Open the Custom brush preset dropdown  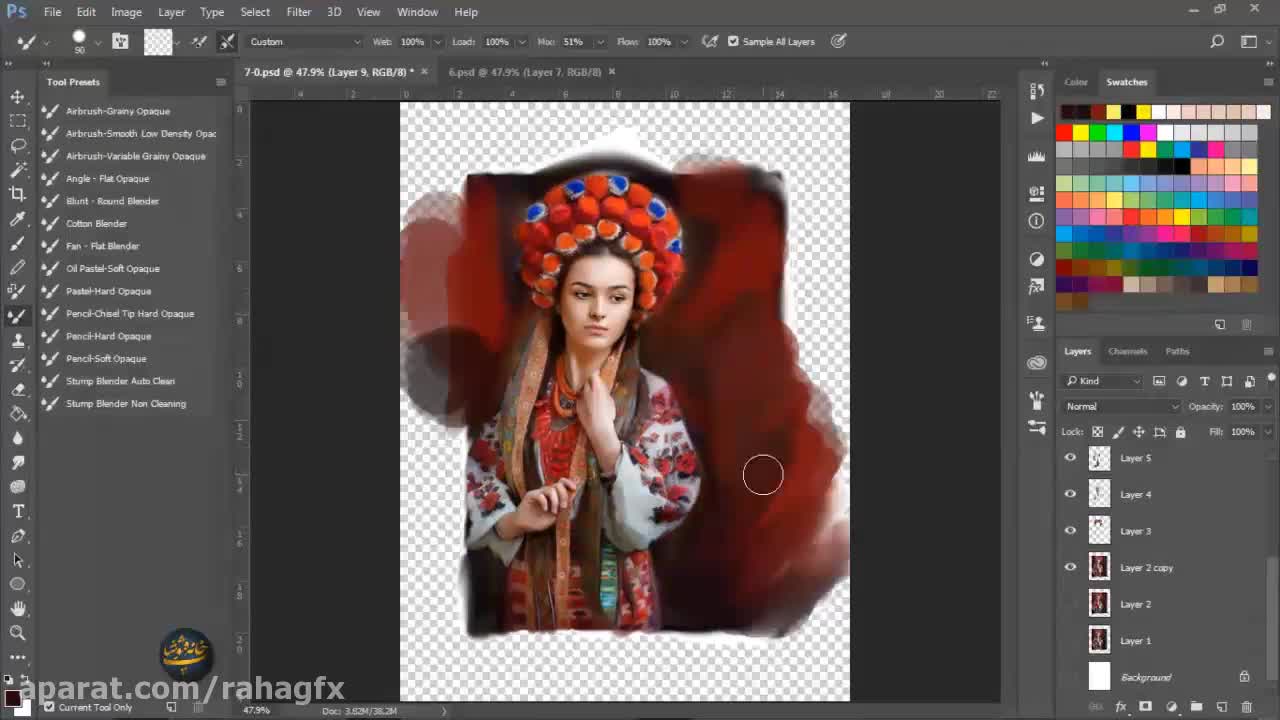pyautogui.click(x=304, y=42)
